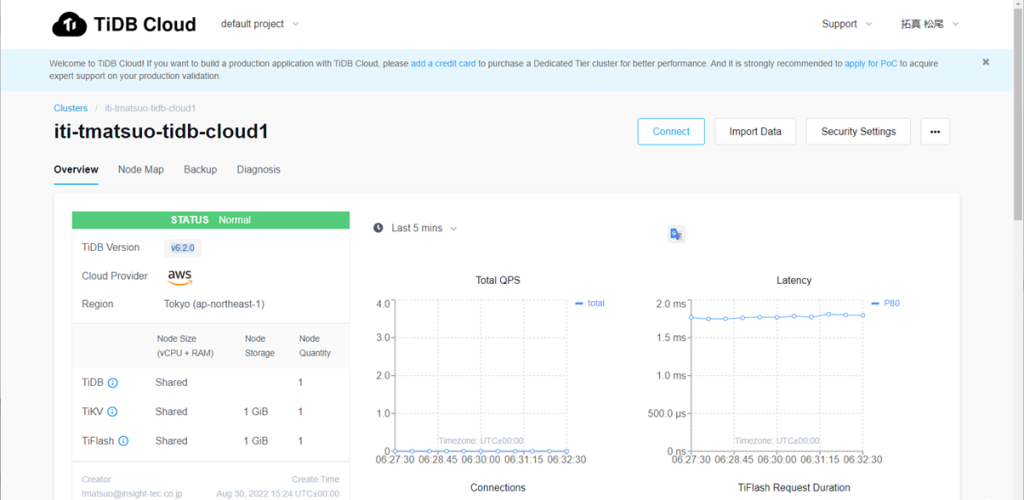Click the breadcrumb item iti-tmatsuo-tidb-cloud1
Viewport: 1024px width, 500px height.
[x=150, y=108]
